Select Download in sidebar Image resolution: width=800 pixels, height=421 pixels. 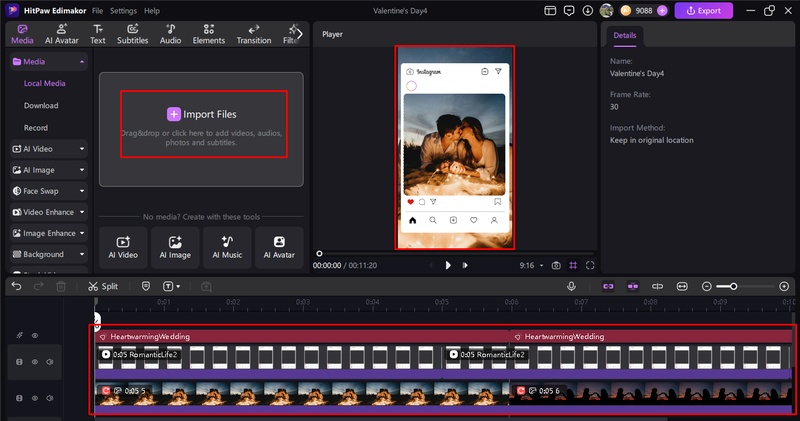(41, 106)
